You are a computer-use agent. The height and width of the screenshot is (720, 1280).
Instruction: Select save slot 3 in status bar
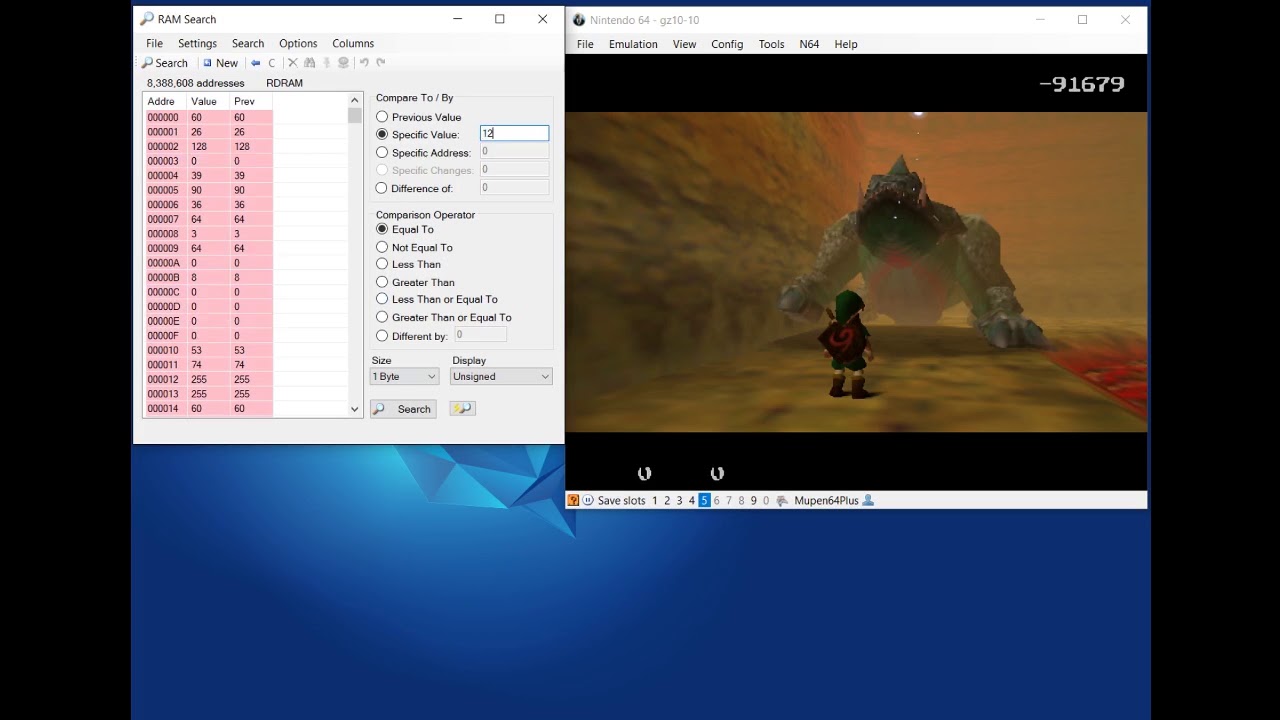coord(679,501)
